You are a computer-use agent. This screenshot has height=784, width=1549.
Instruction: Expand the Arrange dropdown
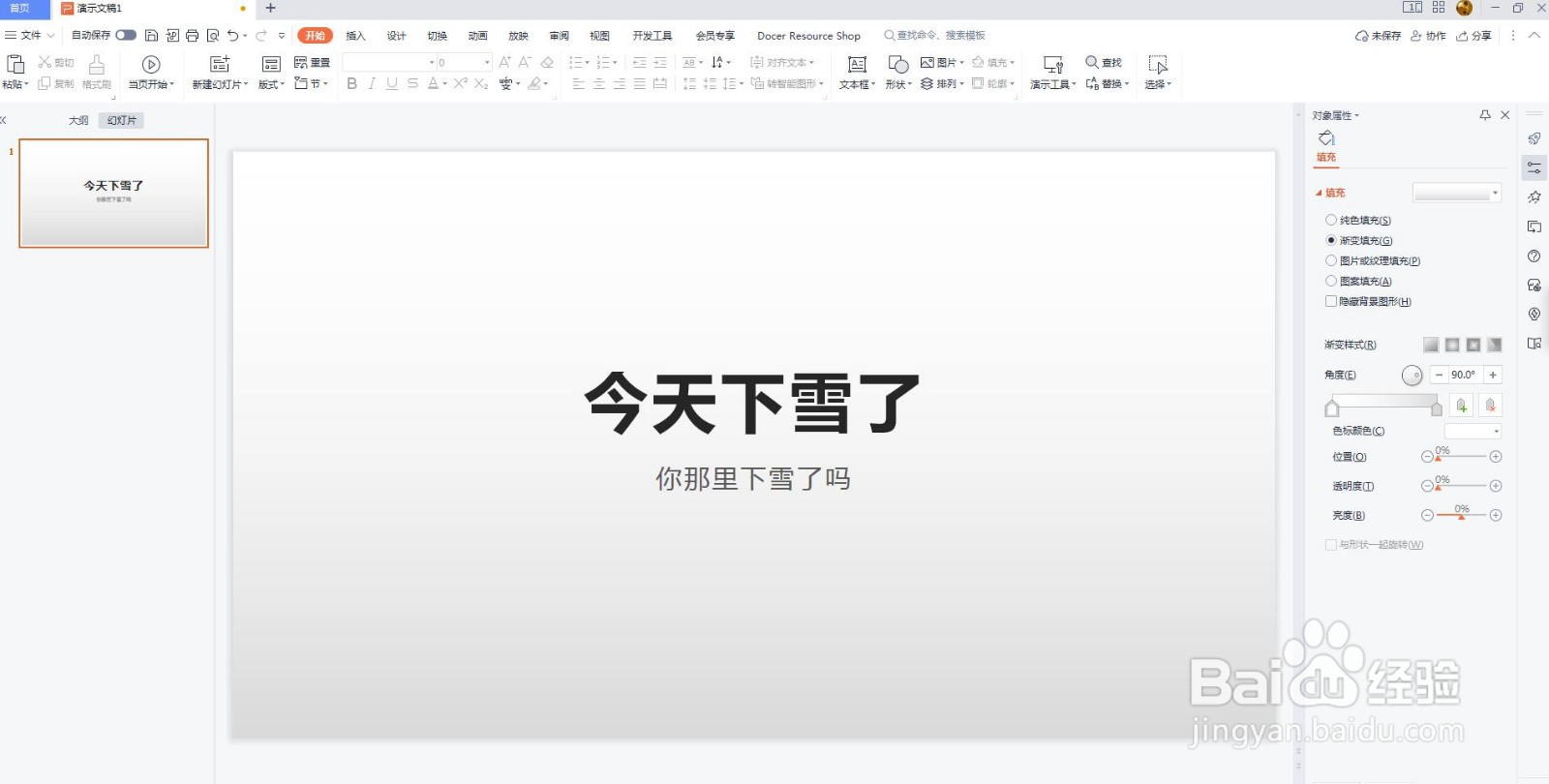point(942,84)
